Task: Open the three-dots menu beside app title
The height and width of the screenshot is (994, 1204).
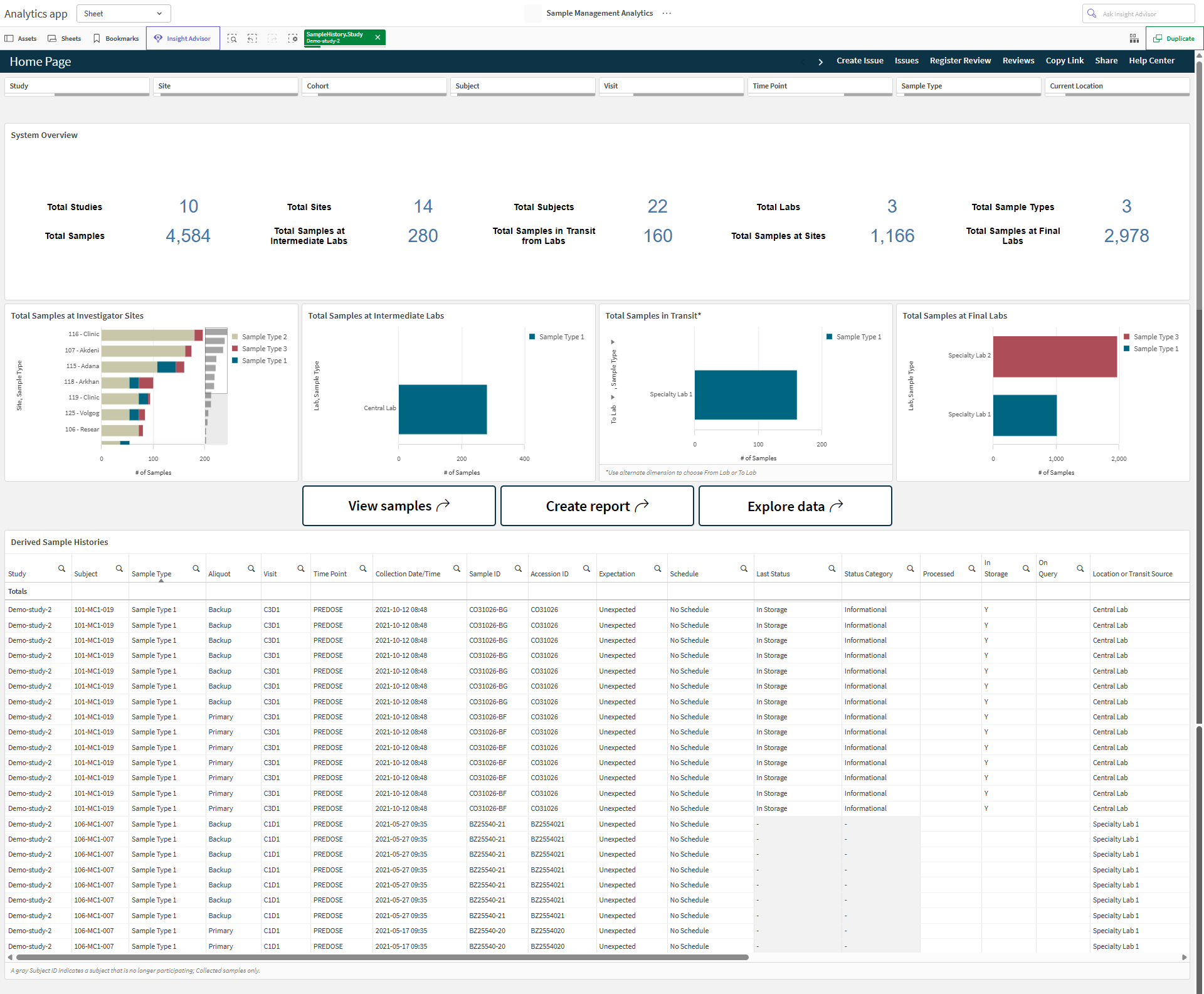Action: tap(667, 13)
